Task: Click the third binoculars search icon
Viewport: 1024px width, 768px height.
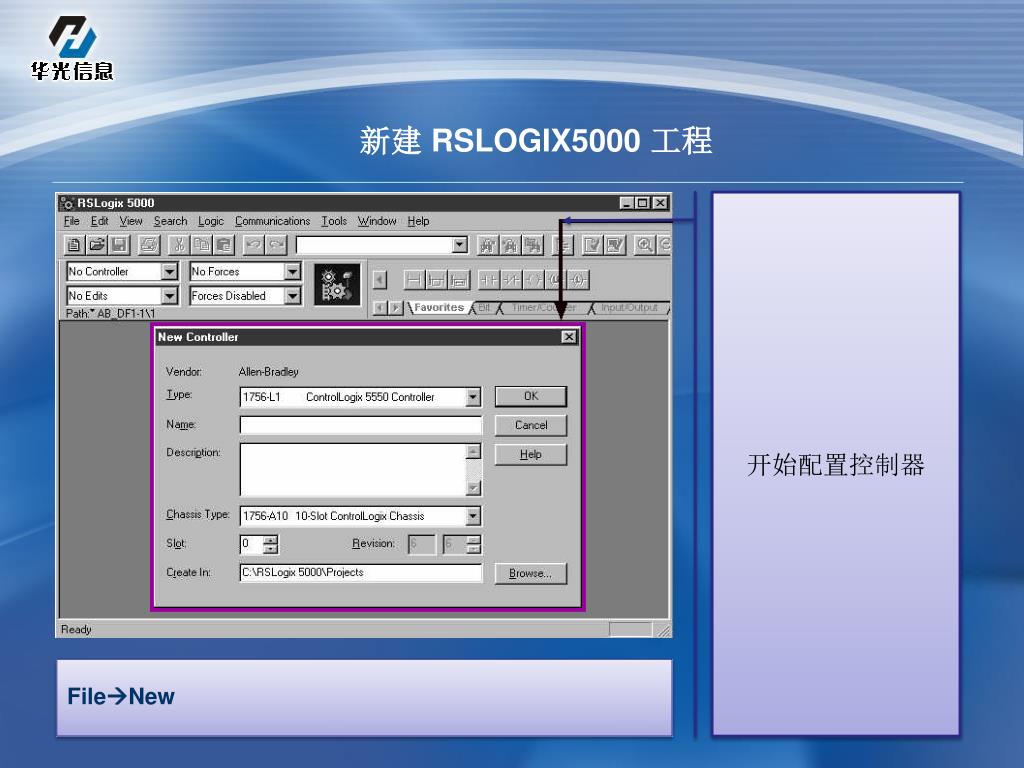Action: (532, 245)
